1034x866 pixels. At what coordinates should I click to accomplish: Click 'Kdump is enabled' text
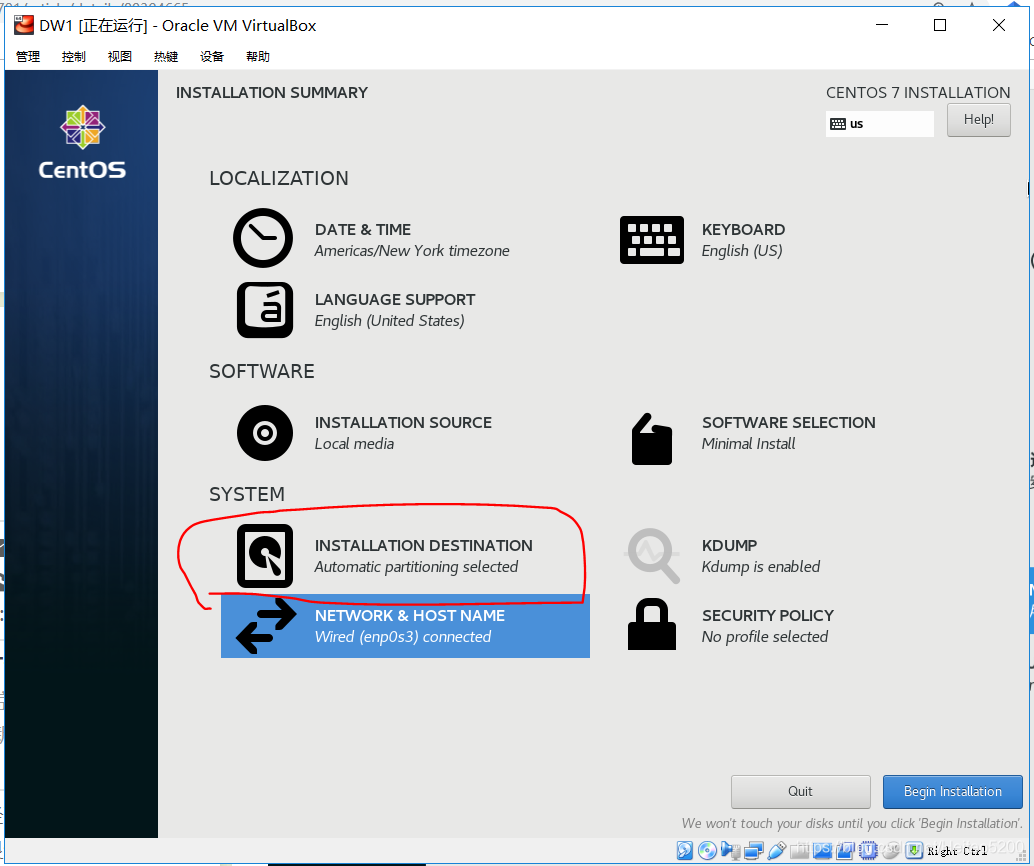[x=761, y=567]
